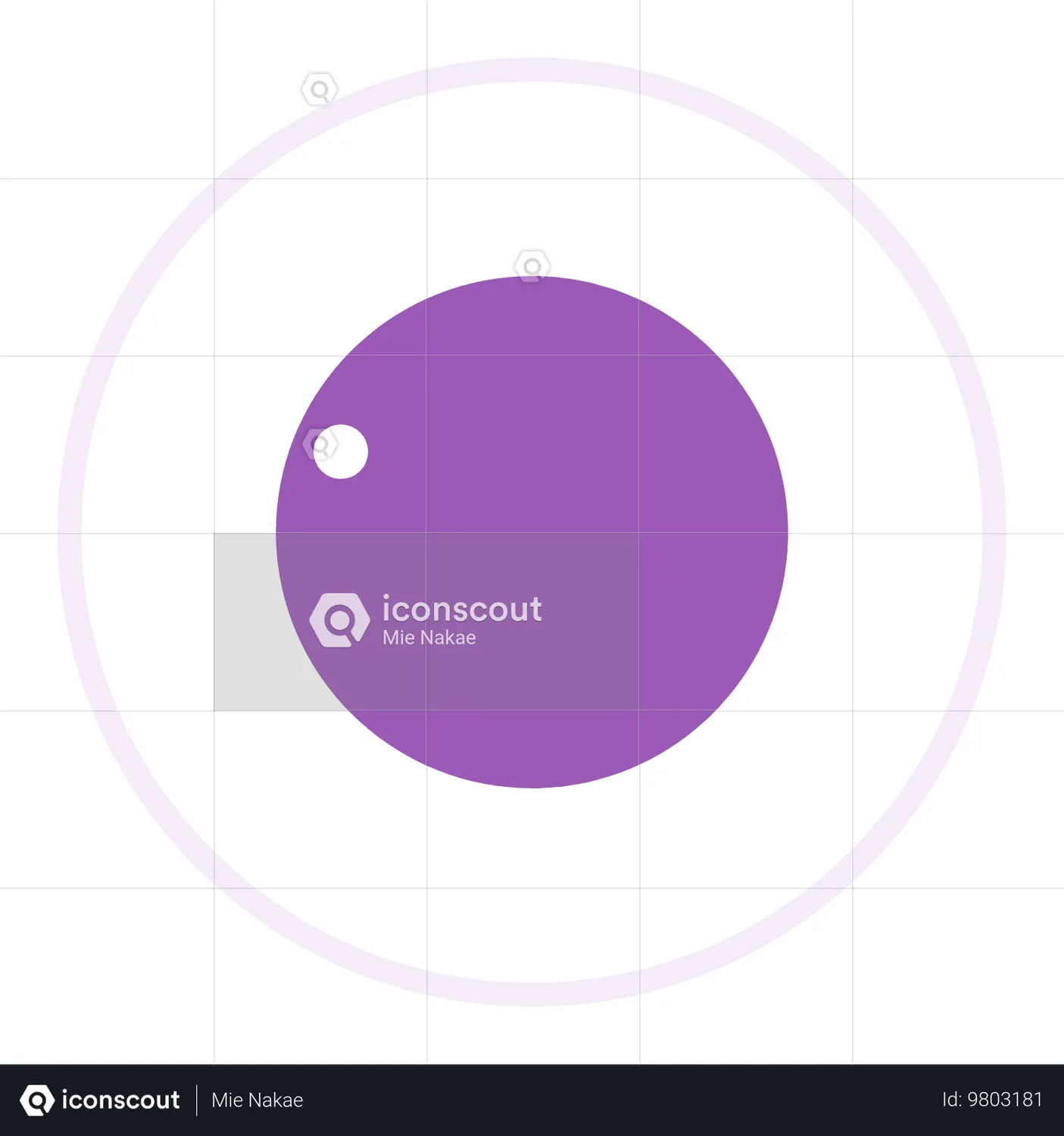Click the small hexagon watermark near the top left
Screen dimensions: 1064x1136
[319, 89]
